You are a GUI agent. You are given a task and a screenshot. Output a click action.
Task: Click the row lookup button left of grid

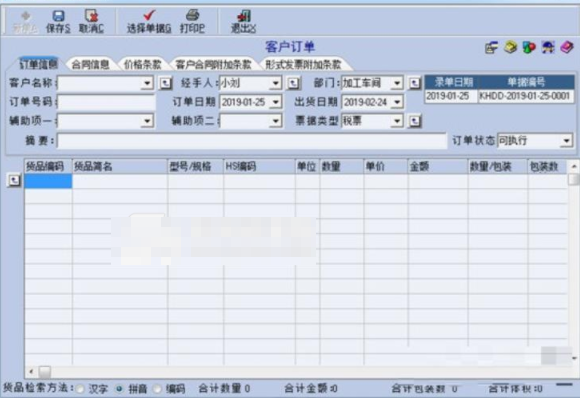[x=14, y=181]
